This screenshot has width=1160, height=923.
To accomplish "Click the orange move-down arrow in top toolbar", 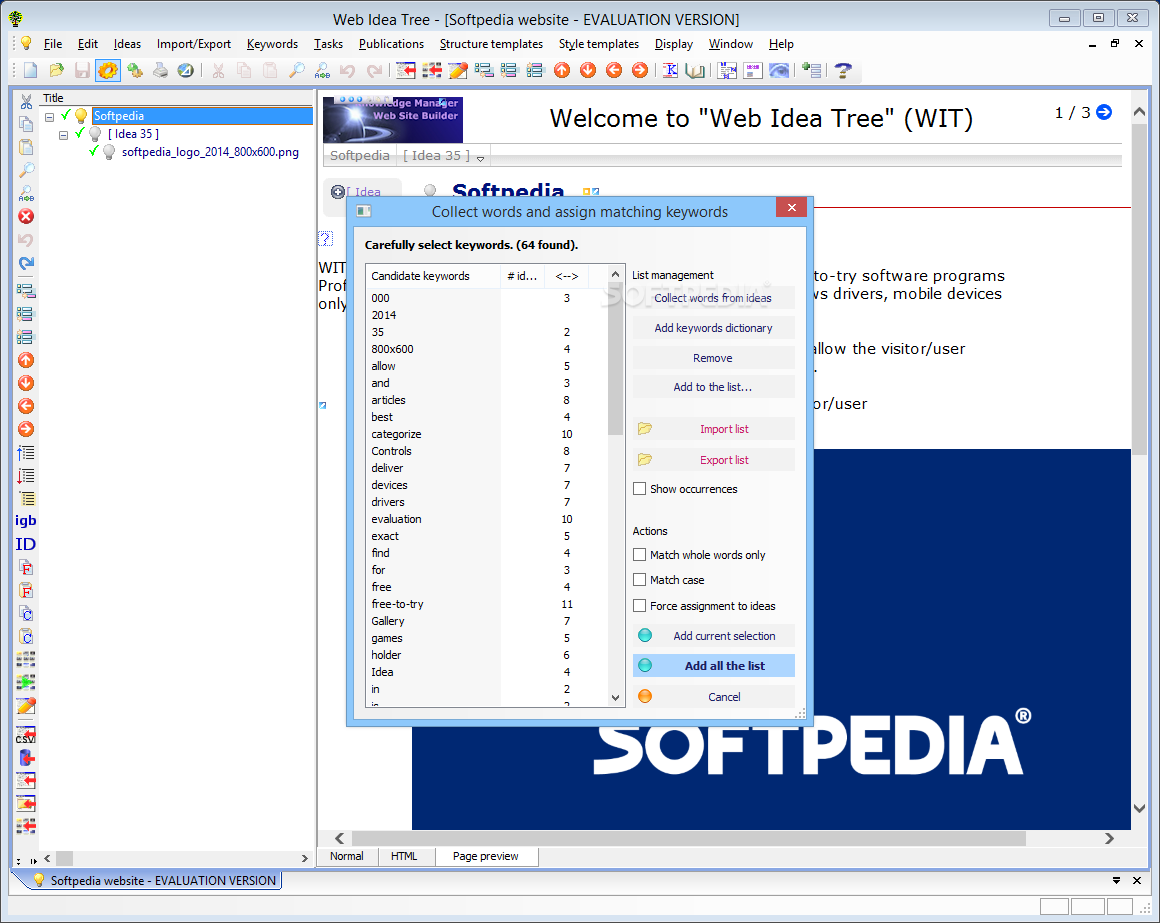I will tap(588, 70).
